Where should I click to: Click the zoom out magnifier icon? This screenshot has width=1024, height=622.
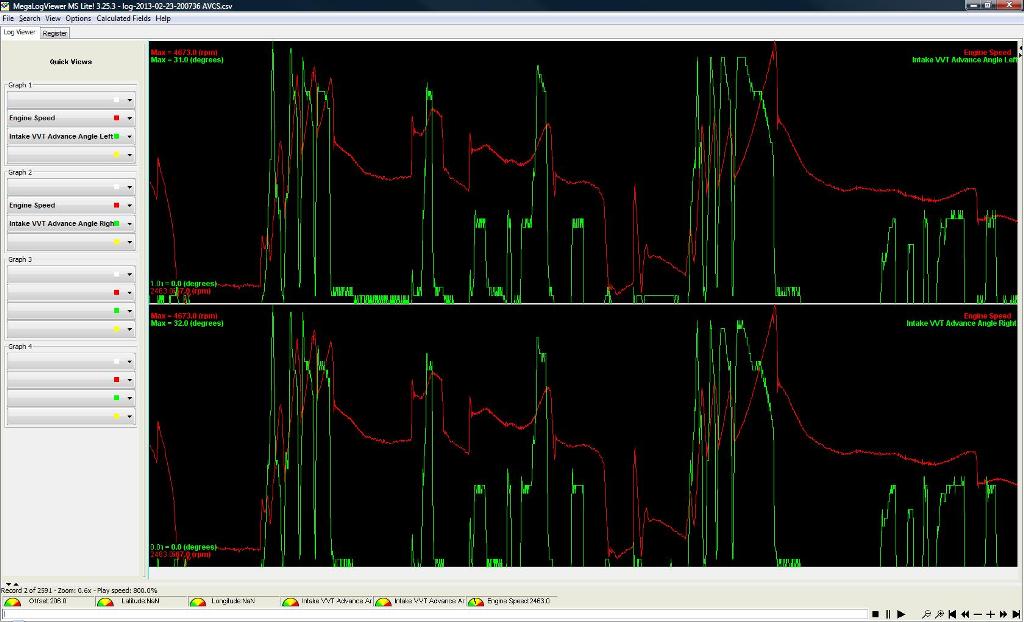[927, 614]
